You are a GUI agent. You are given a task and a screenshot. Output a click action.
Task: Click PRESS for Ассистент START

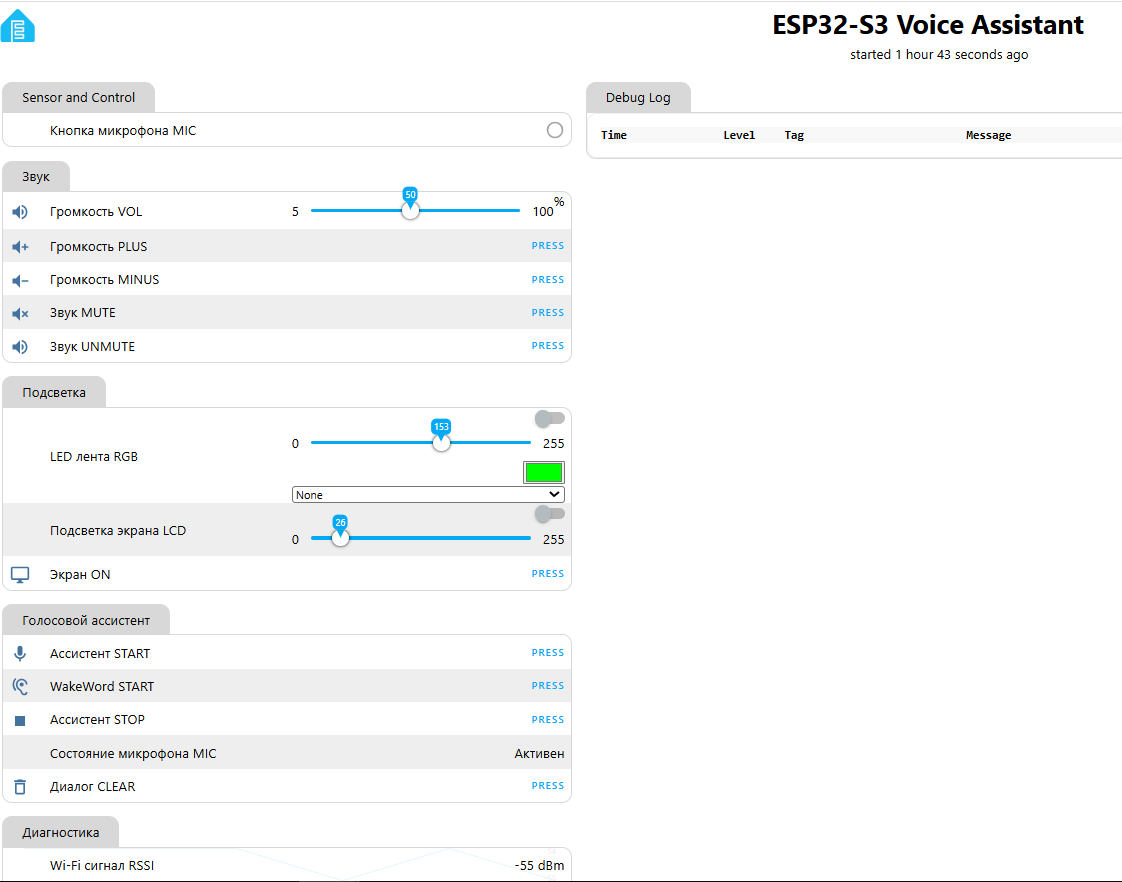[x=547, y=652]
